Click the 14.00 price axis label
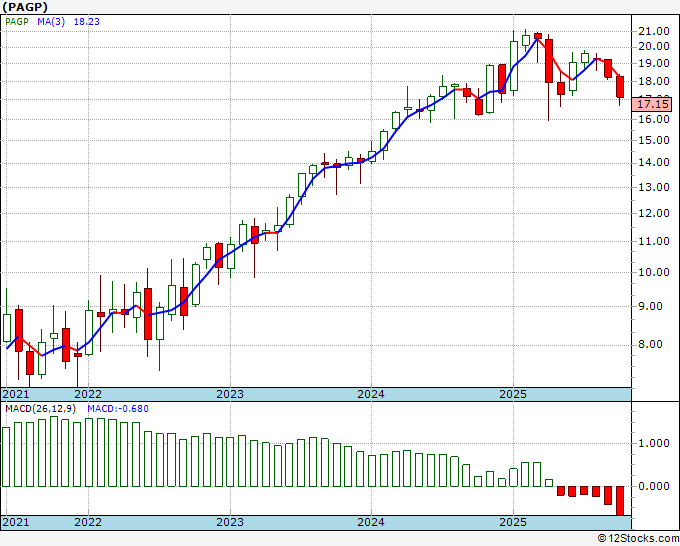The height and width of the screenshot is (546, 680). (654, 163)
